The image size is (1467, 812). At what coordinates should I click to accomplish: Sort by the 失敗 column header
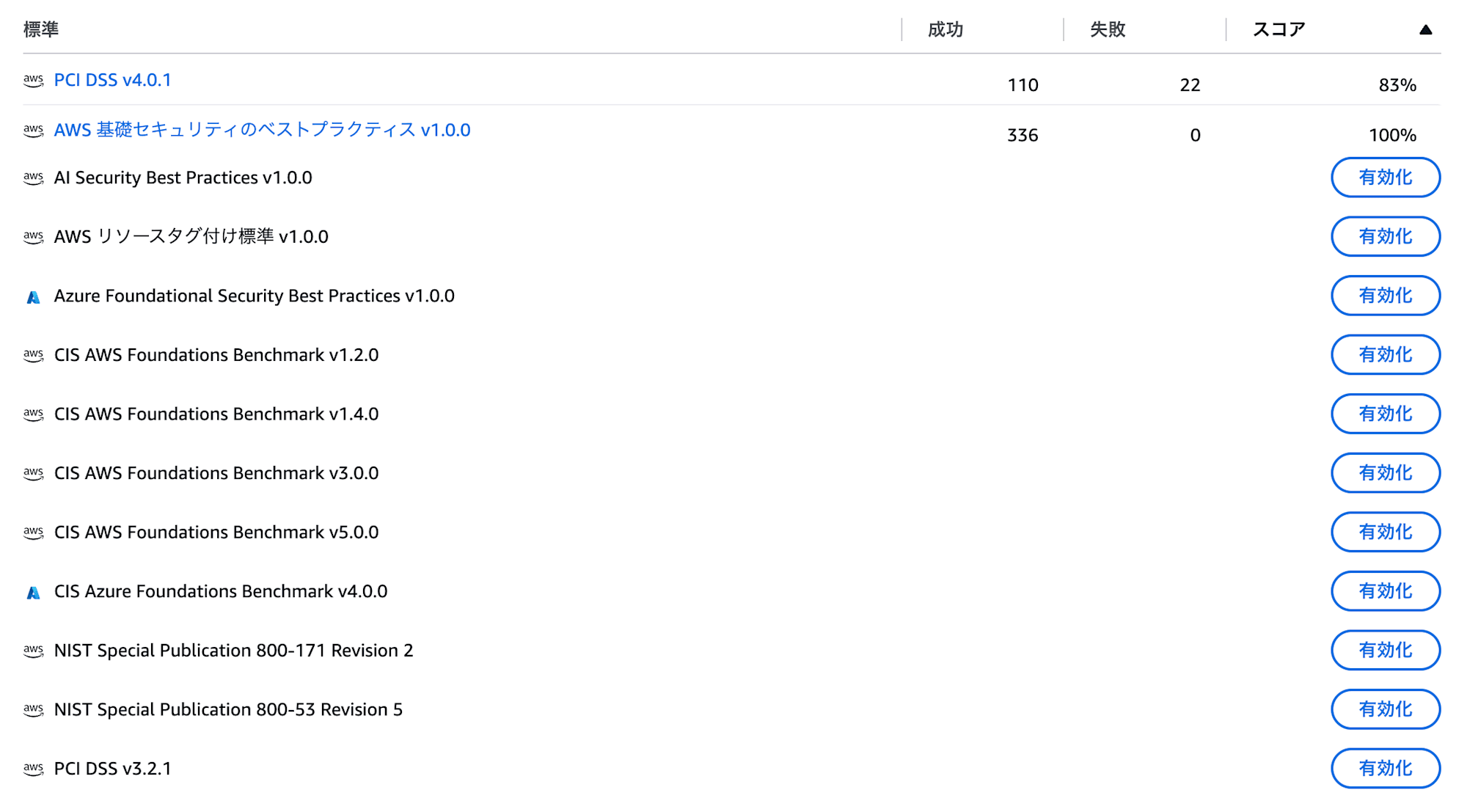[x=1107, y=29]
